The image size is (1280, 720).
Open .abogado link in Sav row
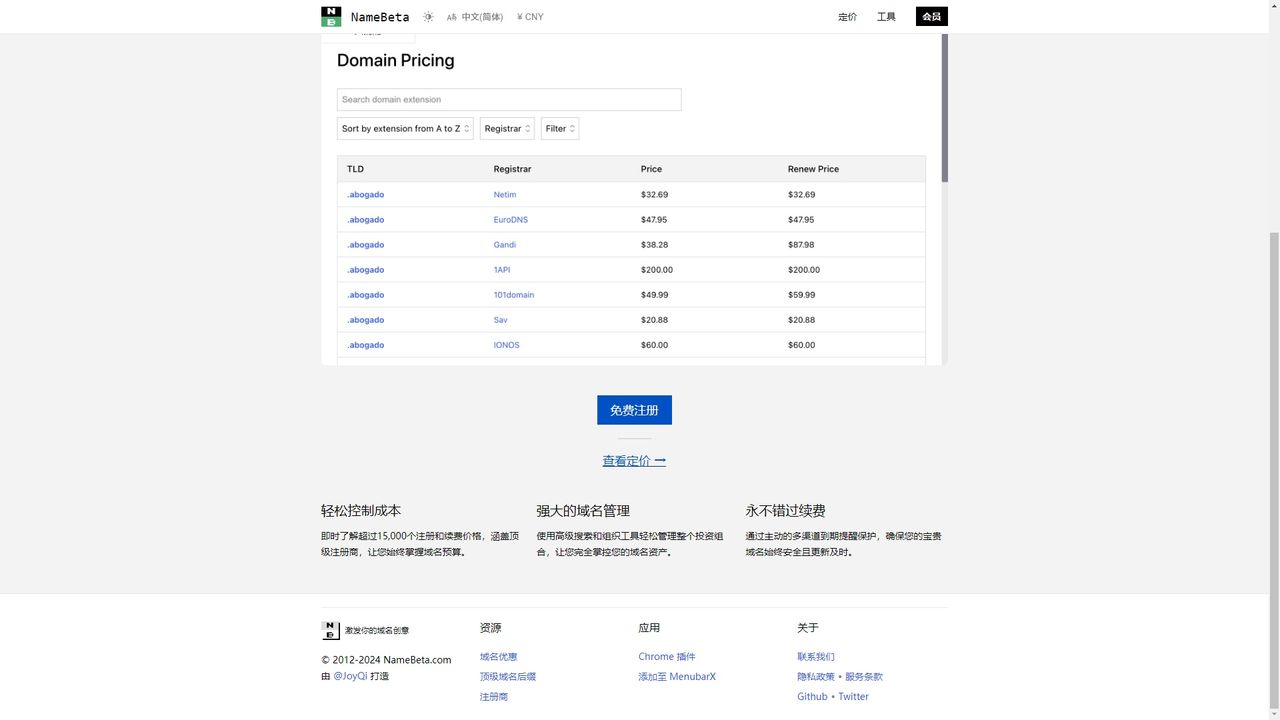point(365,320)
